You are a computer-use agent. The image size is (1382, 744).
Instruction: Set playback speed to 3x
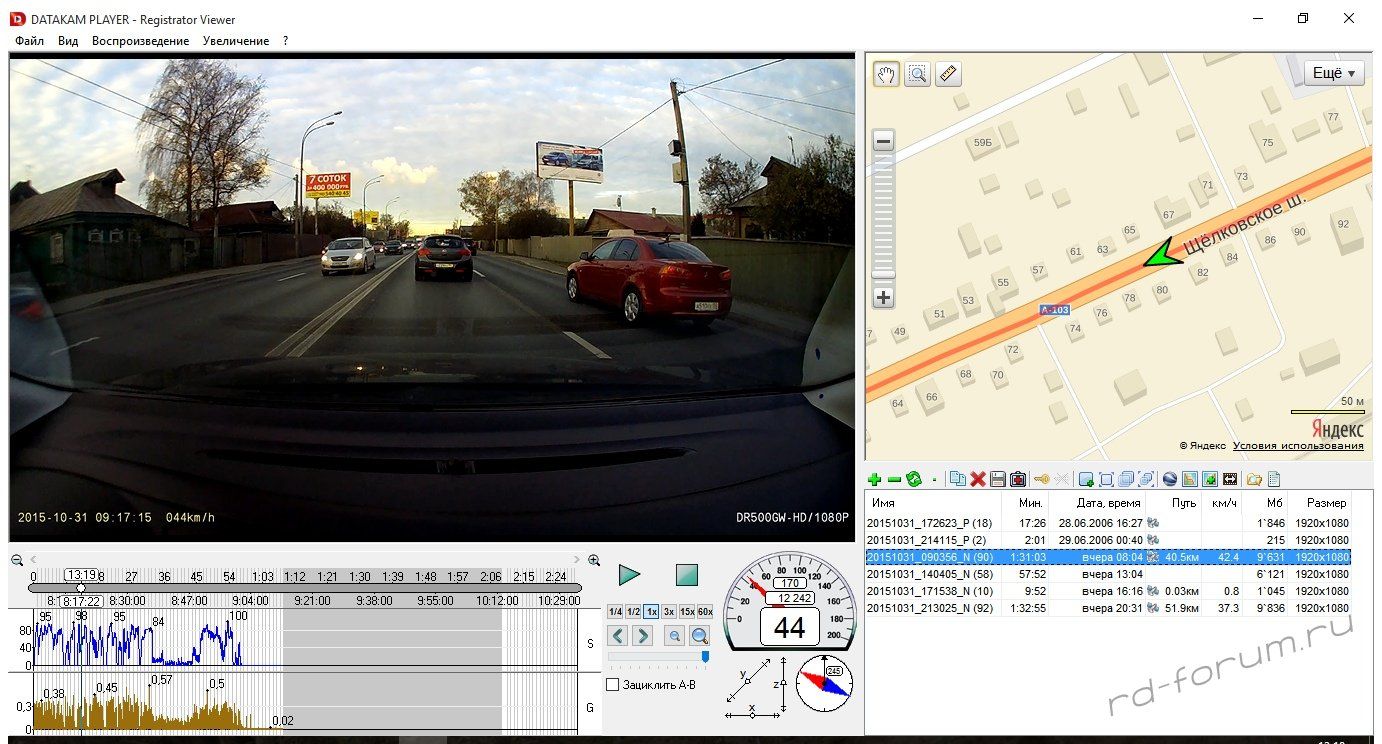click(x=669, y=612)
